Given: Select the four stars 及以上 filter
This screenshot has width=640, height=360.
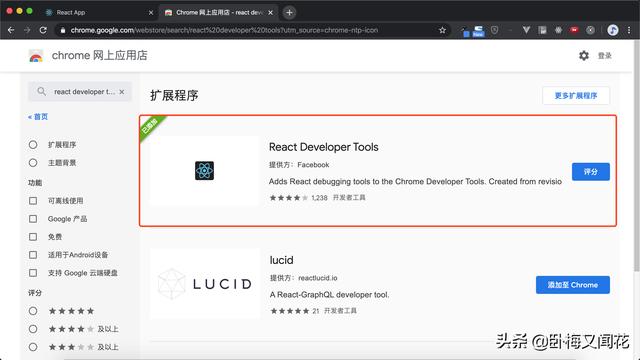Looking at the screenshot, I should click(x=33, y=329).
